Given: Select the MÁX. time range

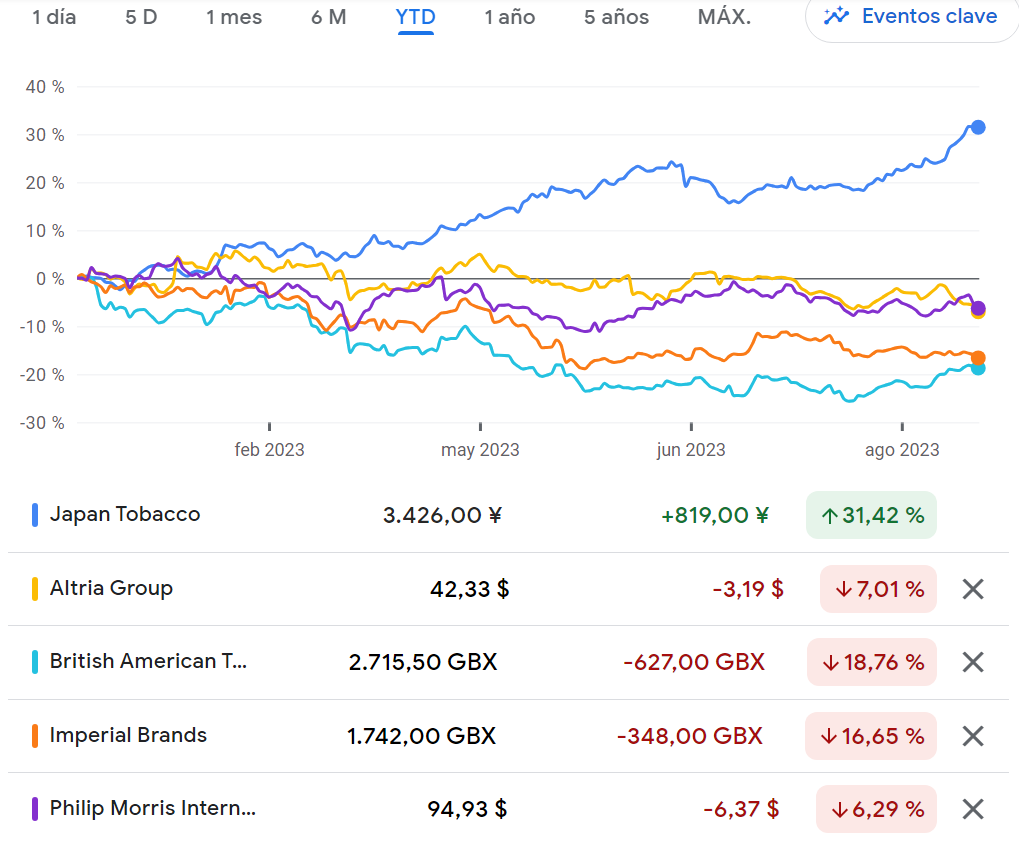Looking at the screenshot, I should coord(724,17).
